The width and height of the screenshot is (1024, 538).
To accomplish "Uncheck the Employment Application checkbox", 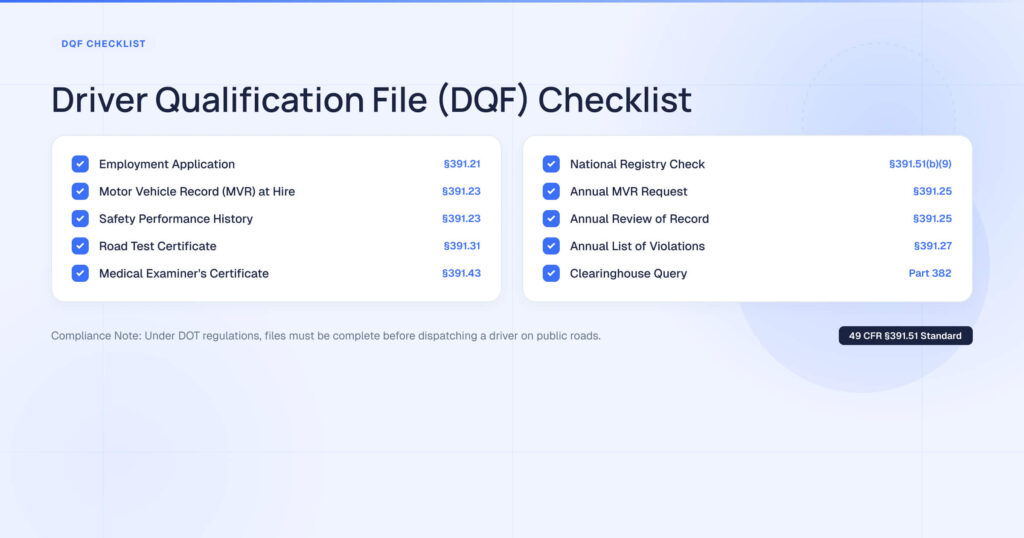I will 80,164.
